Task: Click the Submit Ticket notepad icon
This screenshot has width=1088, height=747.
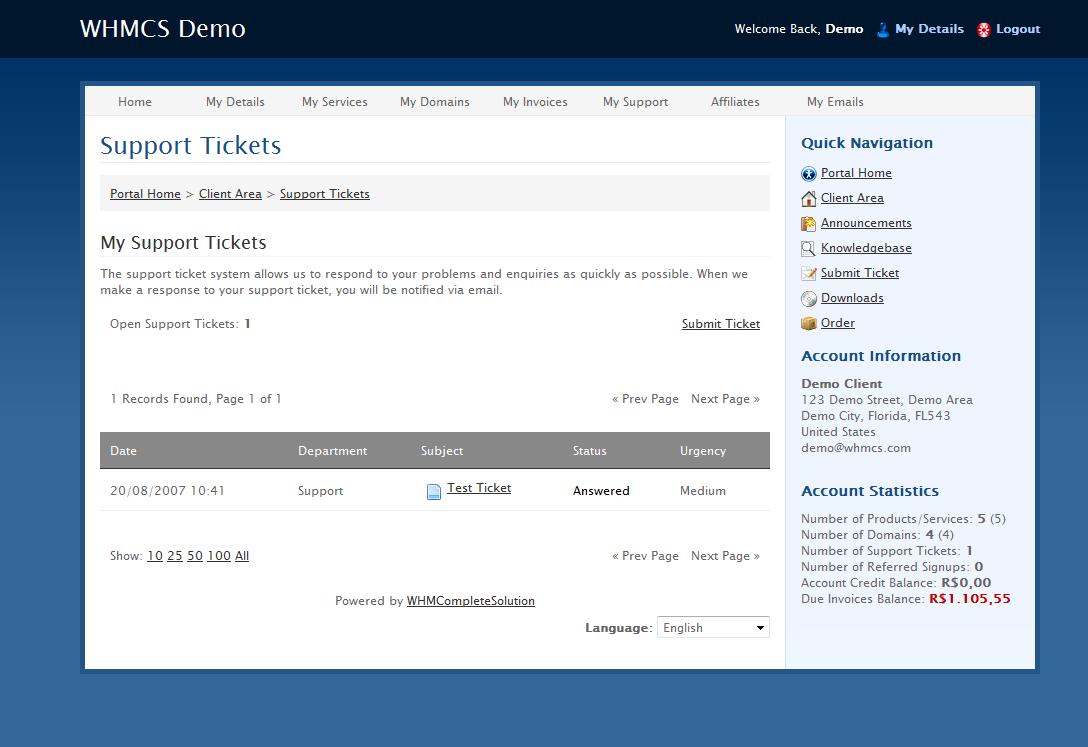Action: [x=809, y=274]
